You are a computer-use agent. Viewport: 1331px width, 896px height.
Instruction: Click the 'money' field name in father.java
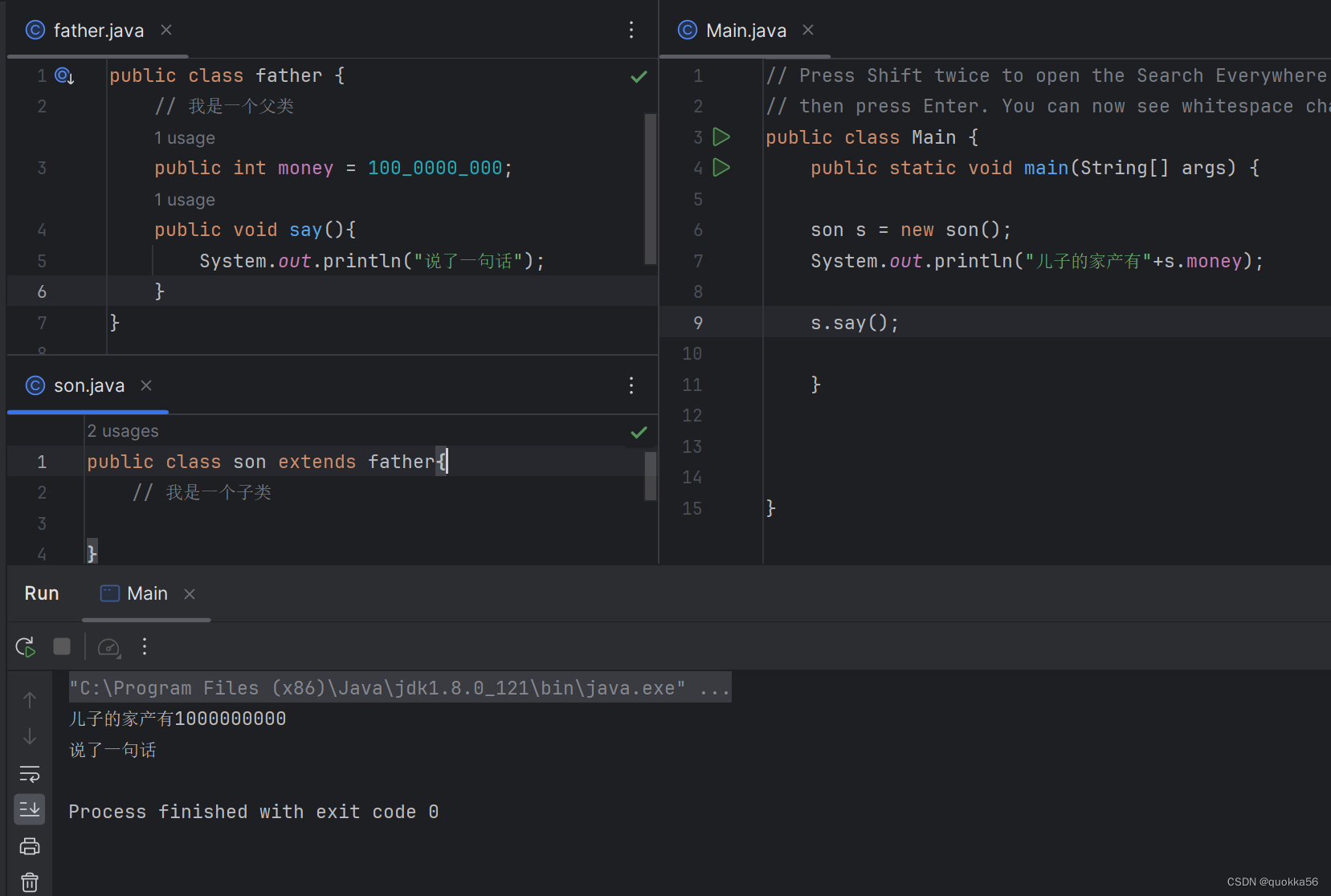305,168
